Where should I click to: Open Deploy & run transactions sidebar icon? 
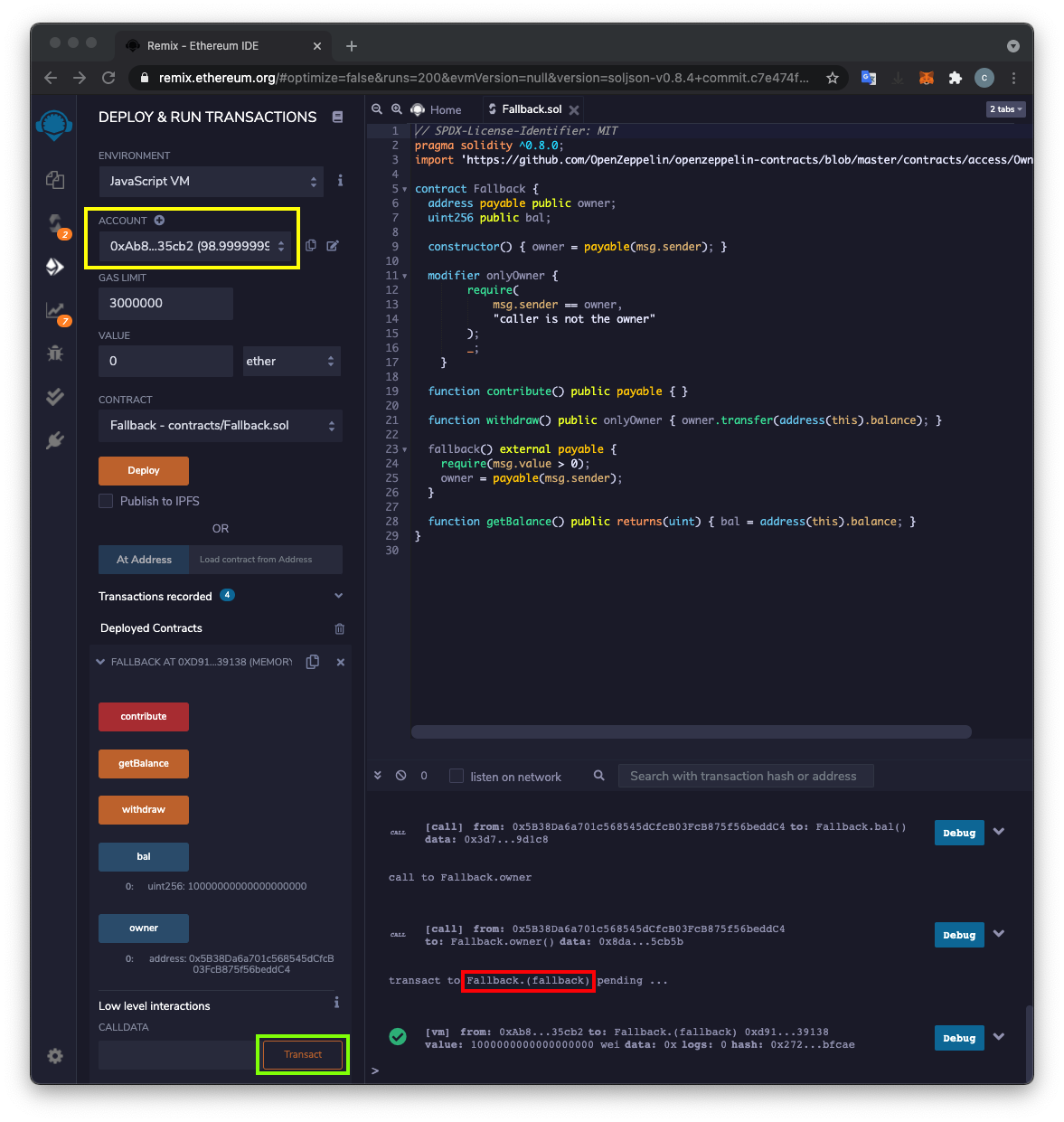point(54,267)
